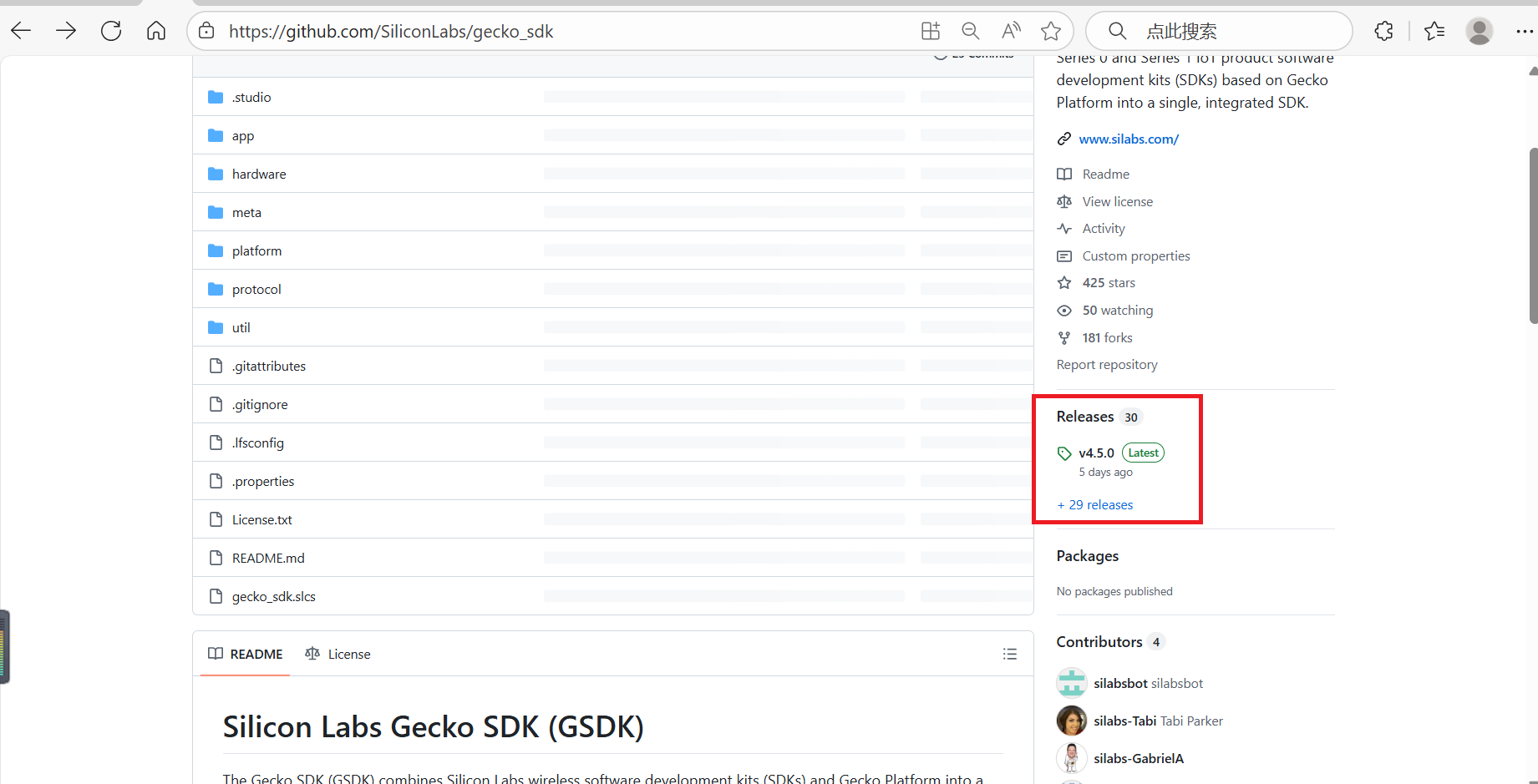Open repository Activity link
This screenshot has height=784, width=1538.
(1104, 228)
